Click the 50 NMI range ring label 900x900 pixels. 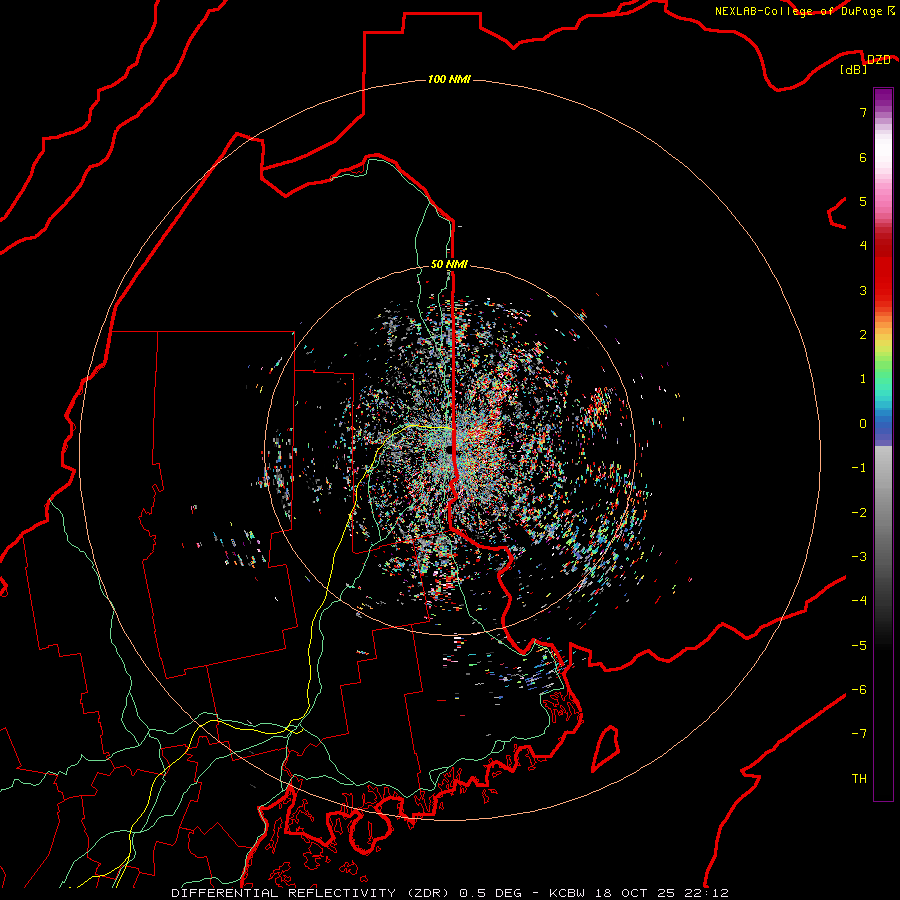click(449, 264)
